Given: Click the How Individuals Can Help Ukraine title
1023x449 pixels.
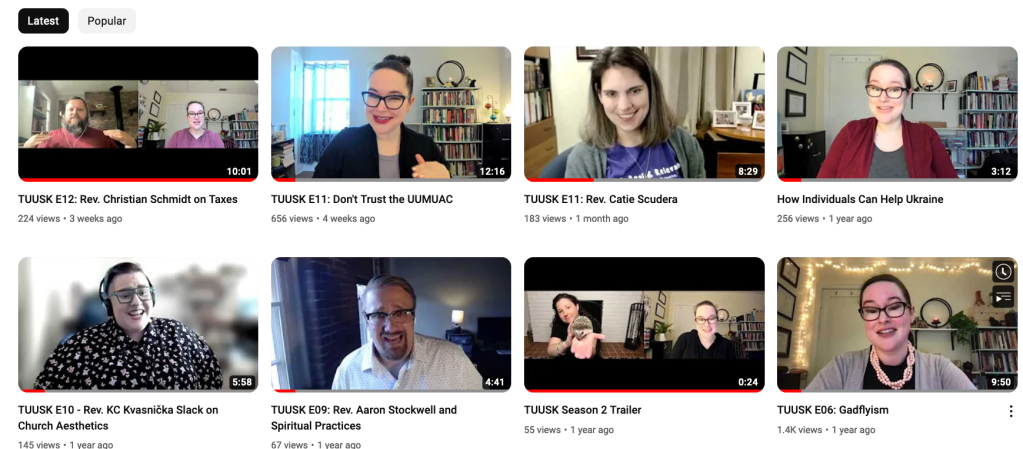Looking at the screenshot, I should [x=860, y=199].
